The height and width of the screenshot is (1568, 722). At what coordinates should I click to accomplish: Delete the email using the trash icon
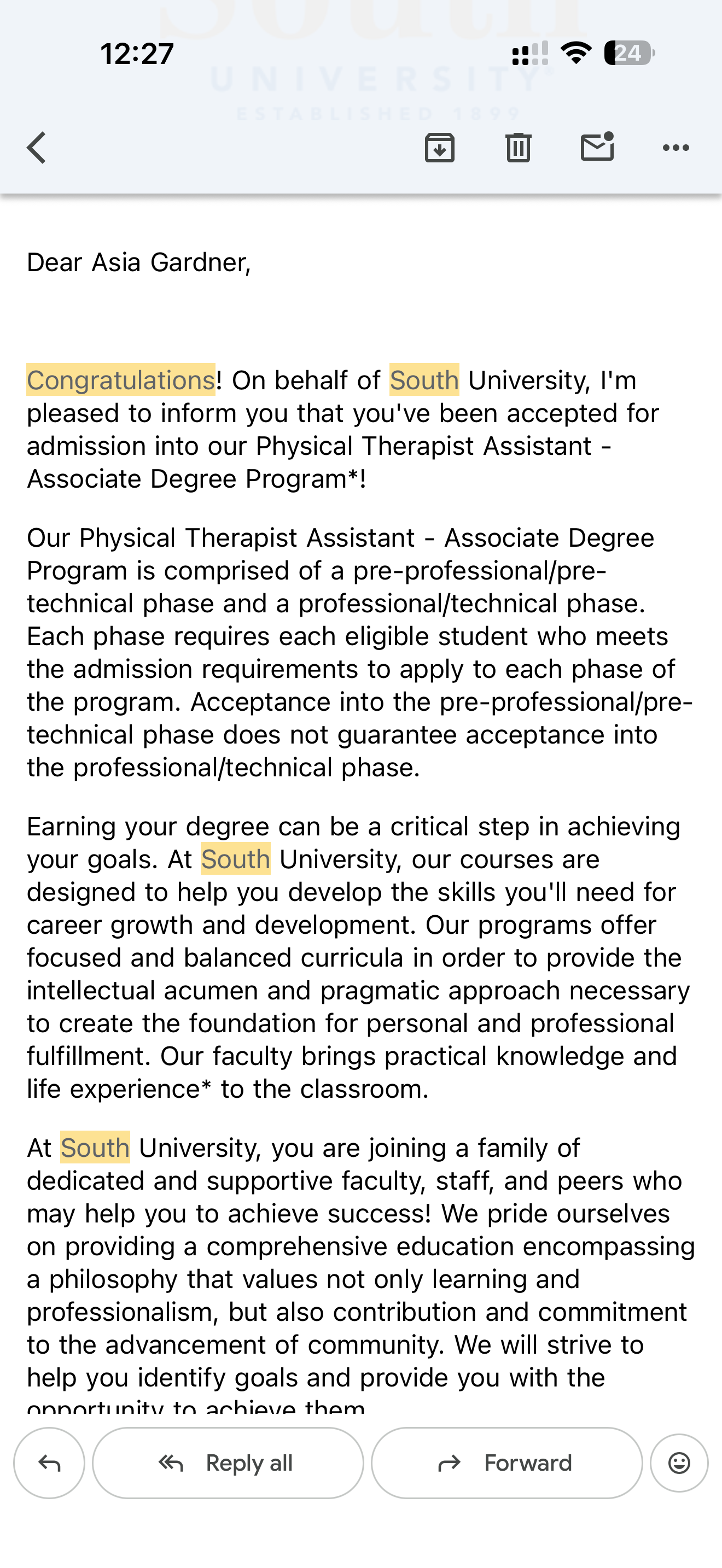[518, 148]
